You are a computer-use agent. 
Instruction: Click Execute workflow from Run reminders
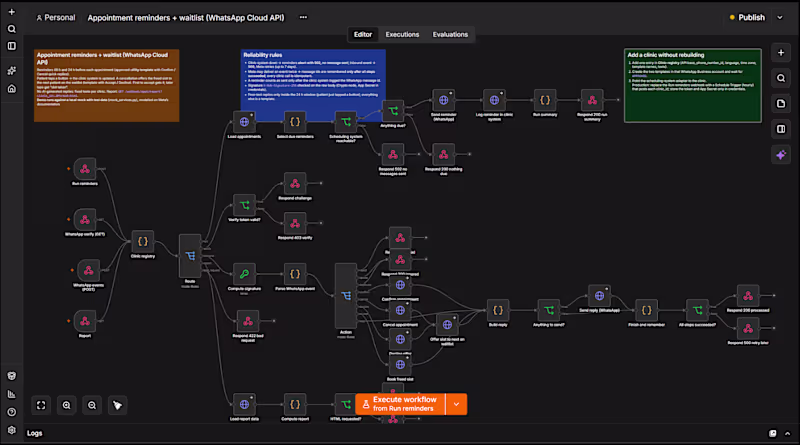pos(401,404)
